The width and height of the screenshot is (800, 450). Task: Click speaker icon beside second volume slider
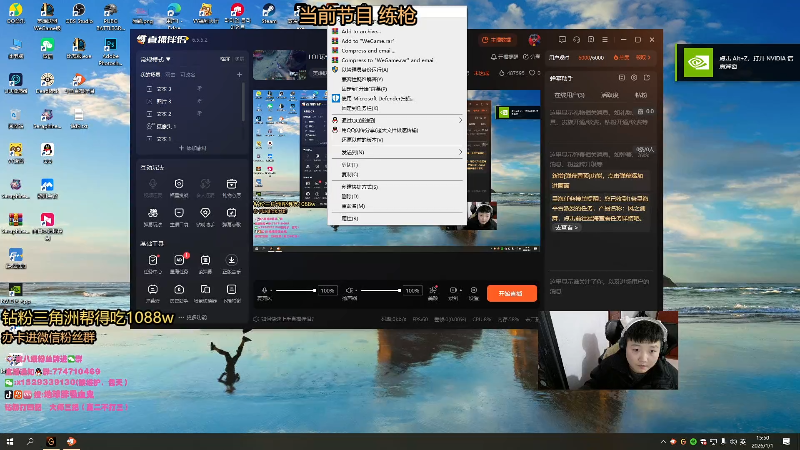(349, 290)
